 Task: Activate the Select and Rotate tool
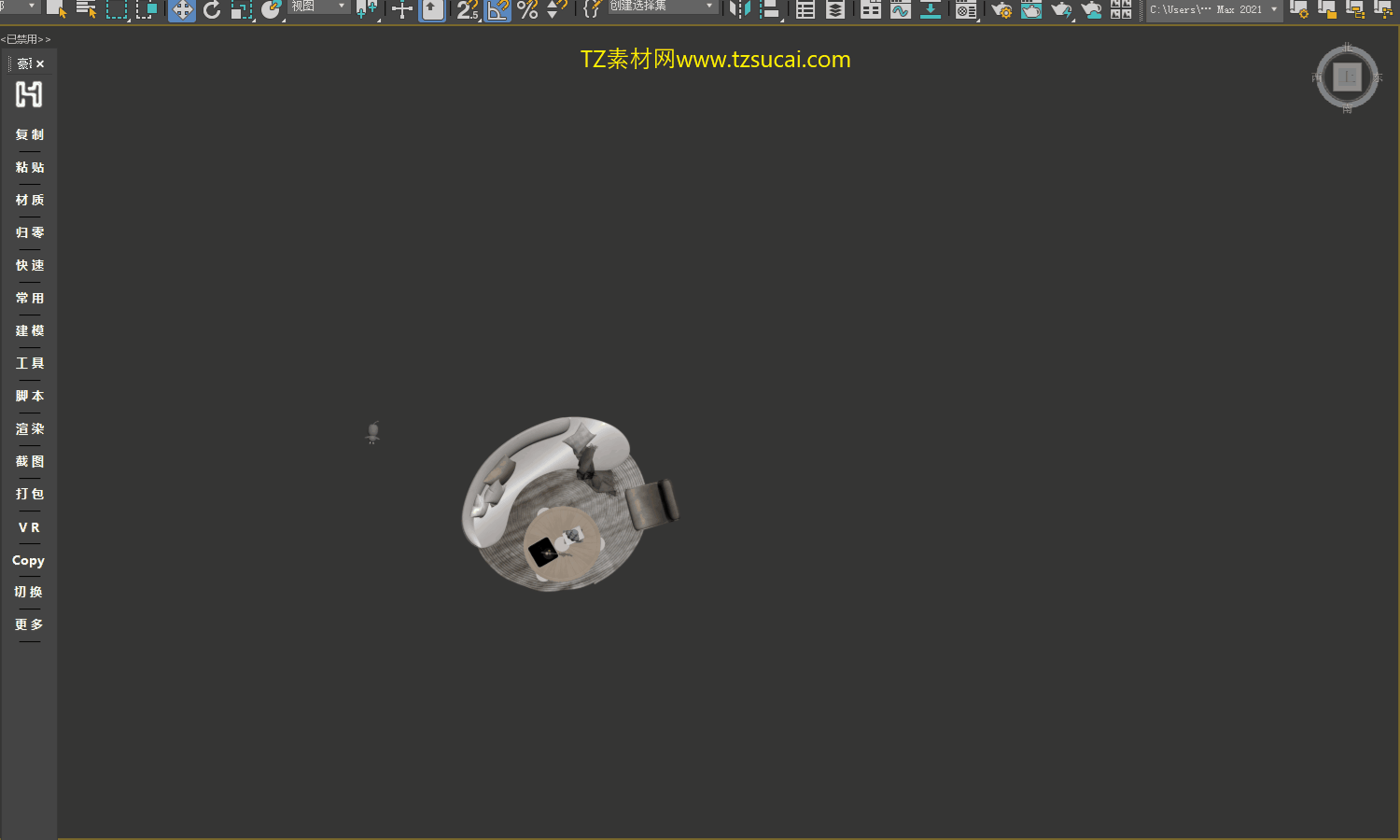pyautogui.click(x=212, y=9)
